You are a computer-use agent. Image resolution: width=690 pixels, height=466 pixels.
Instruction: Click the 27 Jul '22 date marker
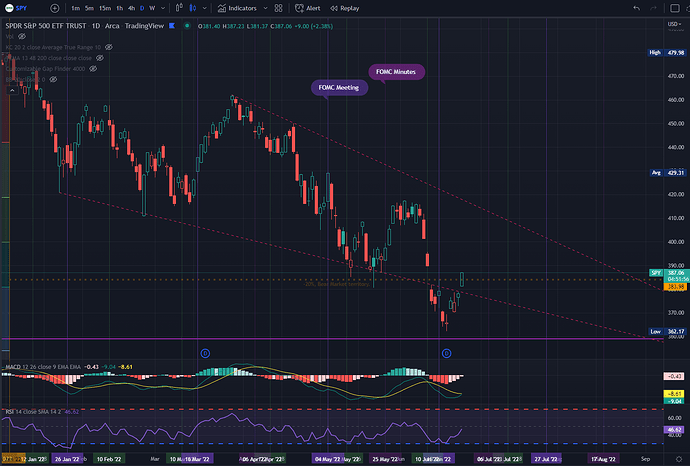click(x=546, y=459)
